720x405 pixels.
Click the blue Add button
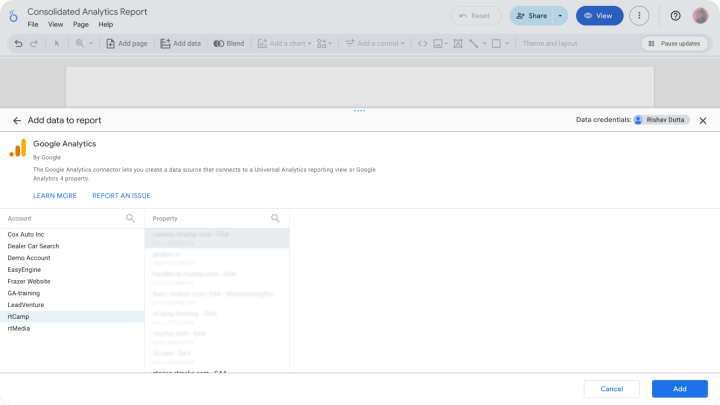click(680, 389)
